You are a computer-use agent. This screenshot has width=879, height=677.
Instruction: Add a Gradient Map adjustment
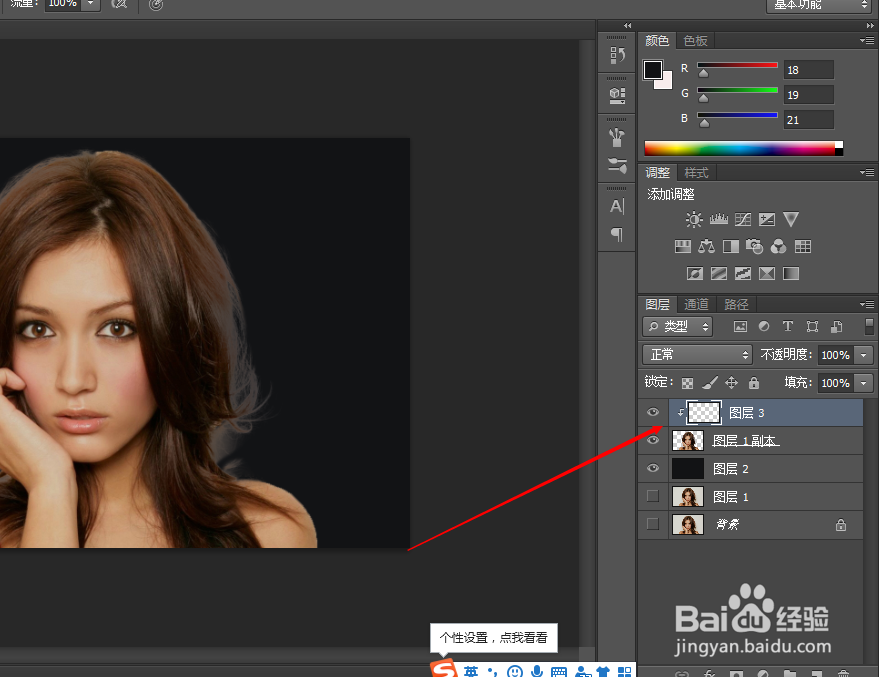[x=791, y=273]
